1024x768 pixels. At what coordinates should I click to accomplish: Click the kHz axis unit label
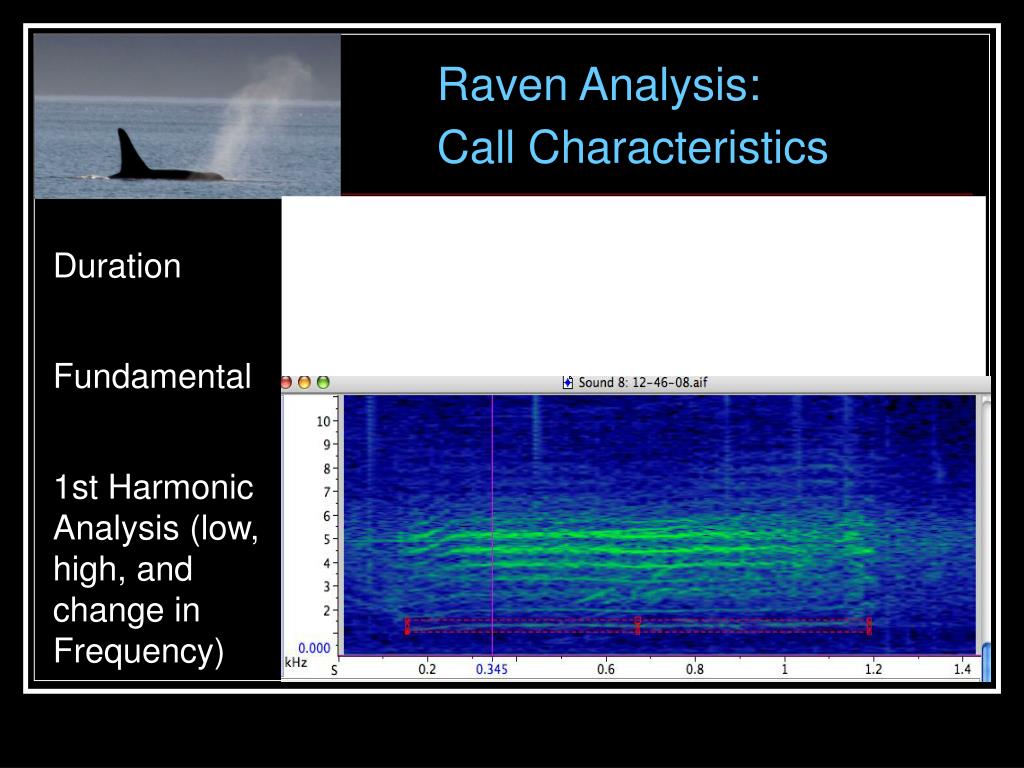(298, 662)
